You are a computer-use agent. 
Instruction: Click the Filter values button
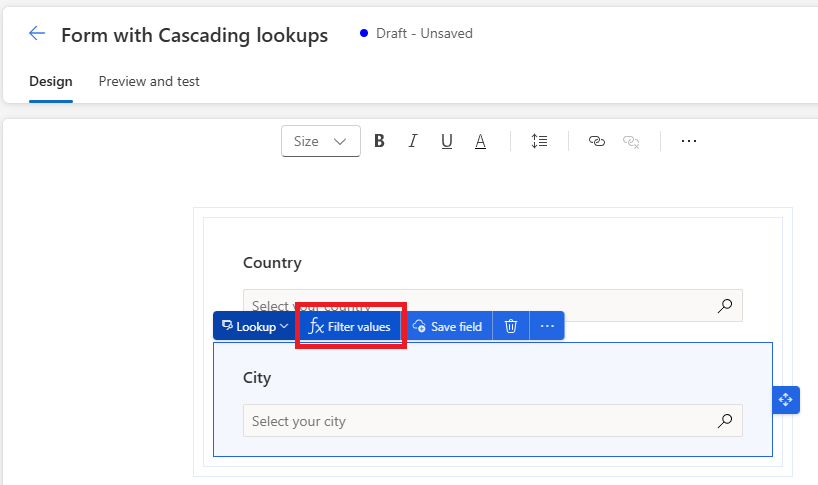click(x=350, y=326)
